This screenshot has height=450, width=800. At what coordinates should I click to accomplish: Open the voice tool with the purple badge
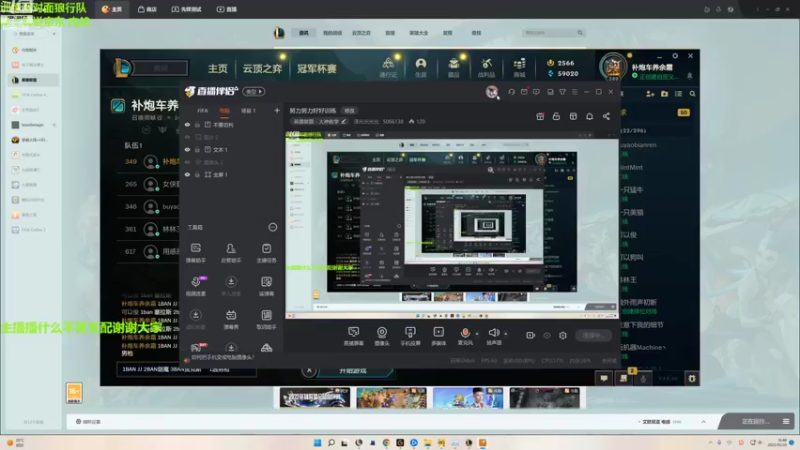(196, 286)
